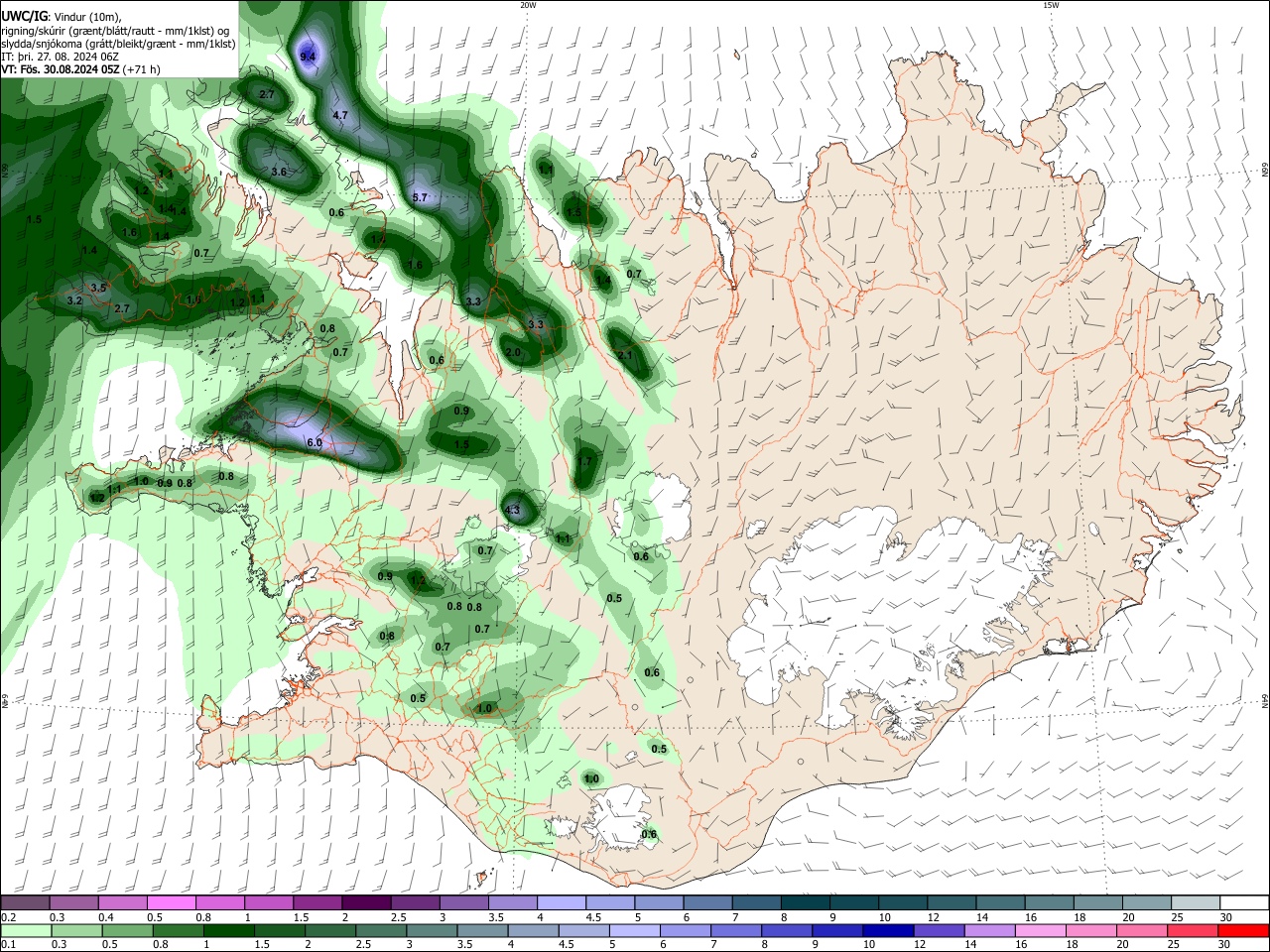
Task: Click the palest green 0.1–0.3 rain legend swatch
Action: tap(28, 930)
